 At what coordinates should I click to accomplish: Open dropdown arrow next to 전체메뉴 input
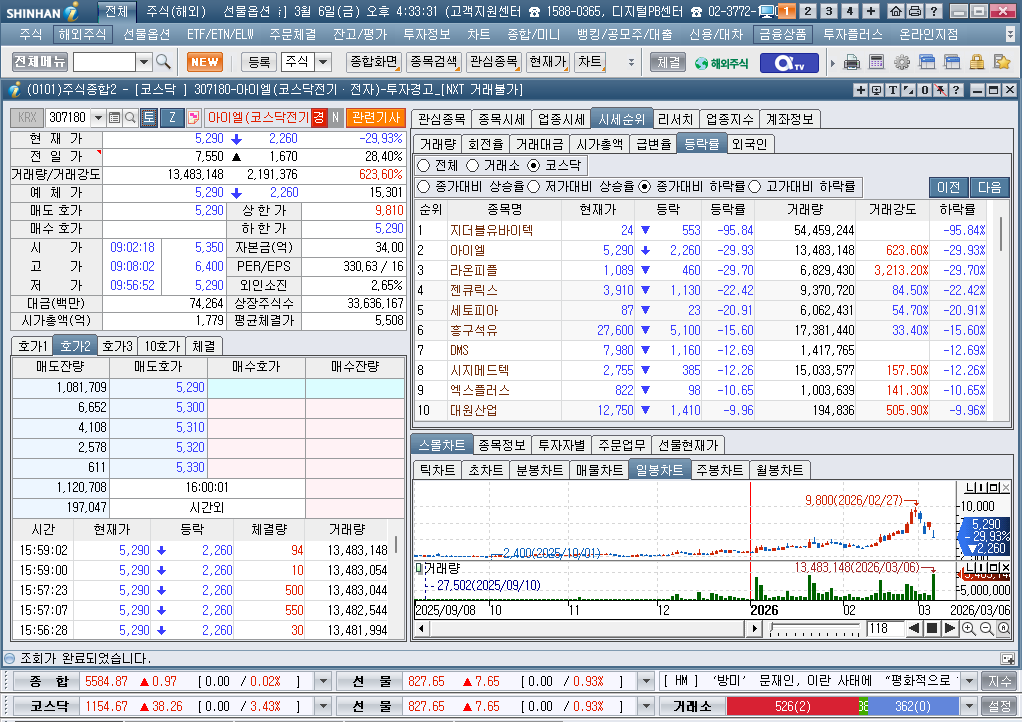pyautogui.click(x=144, y=63)
